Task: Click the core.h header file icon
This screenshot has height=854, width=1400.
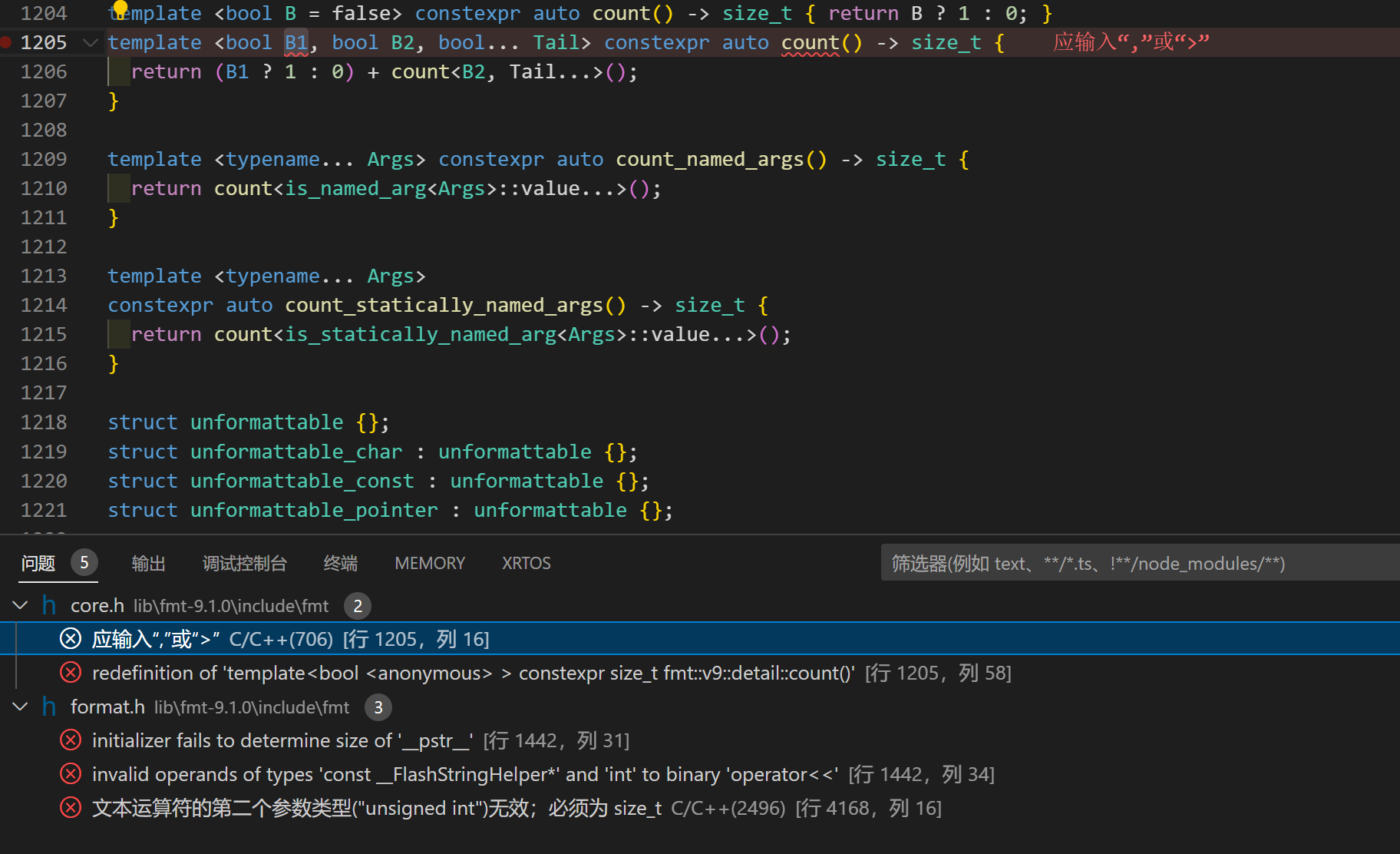Action: (x=49, y=605)
